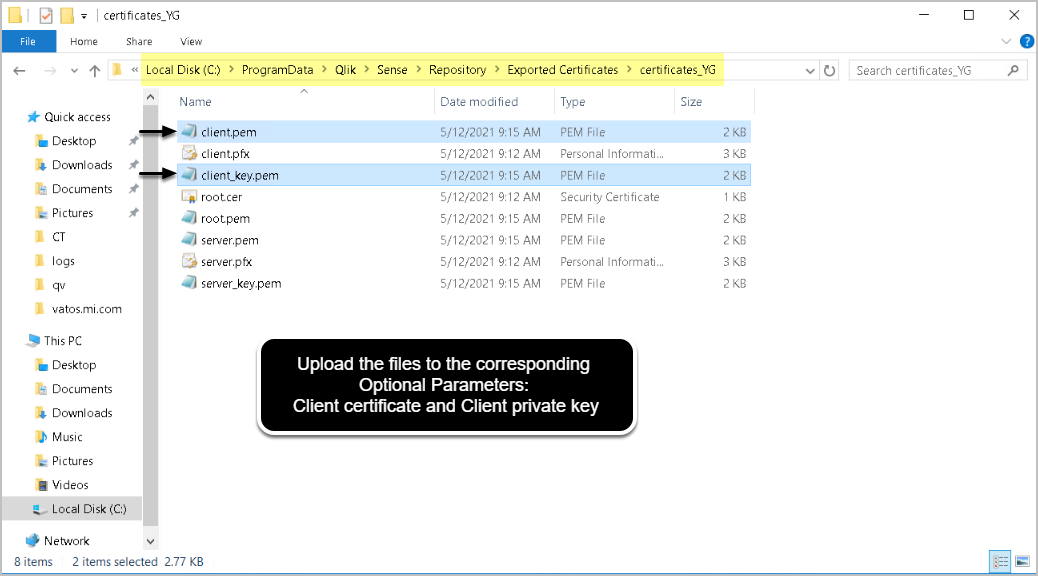Viewport: 1038px width, 576px height.
Task: Click the navigation pane vertical scrollbar
Action: click(150, 300)
